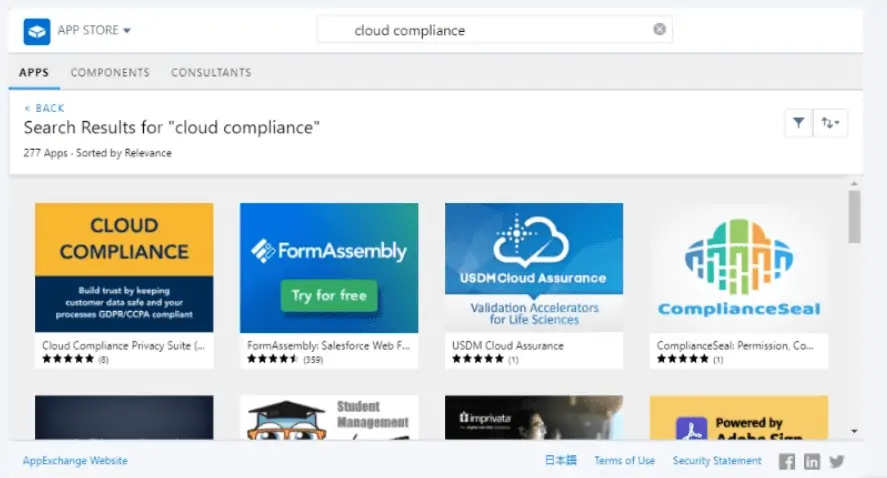Open the AppExchange Website link
Viewport: 887px width, 478px height.
point(75,460)
